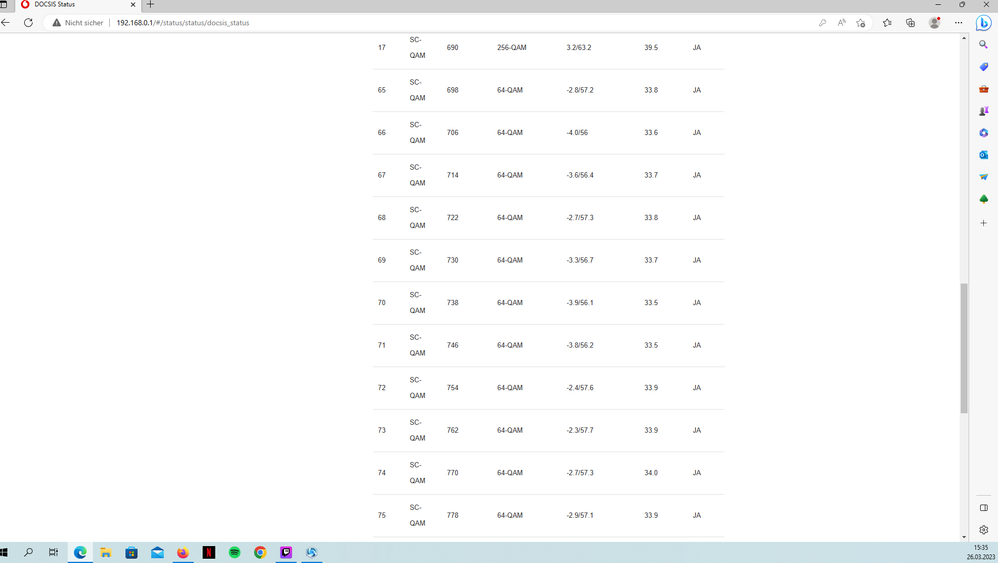
Task: Open the sidebar Shopping tag
Action: pos(983,67)
